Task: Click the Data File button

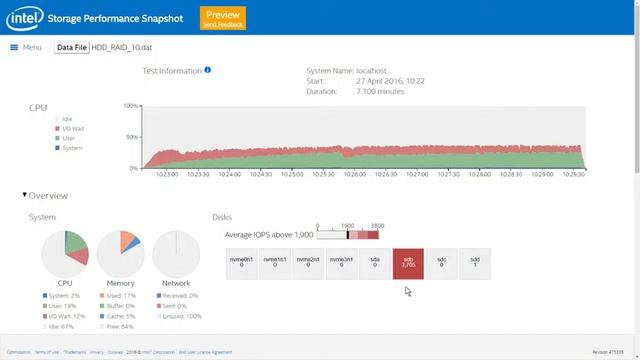Action: click(x=72, y=47)
